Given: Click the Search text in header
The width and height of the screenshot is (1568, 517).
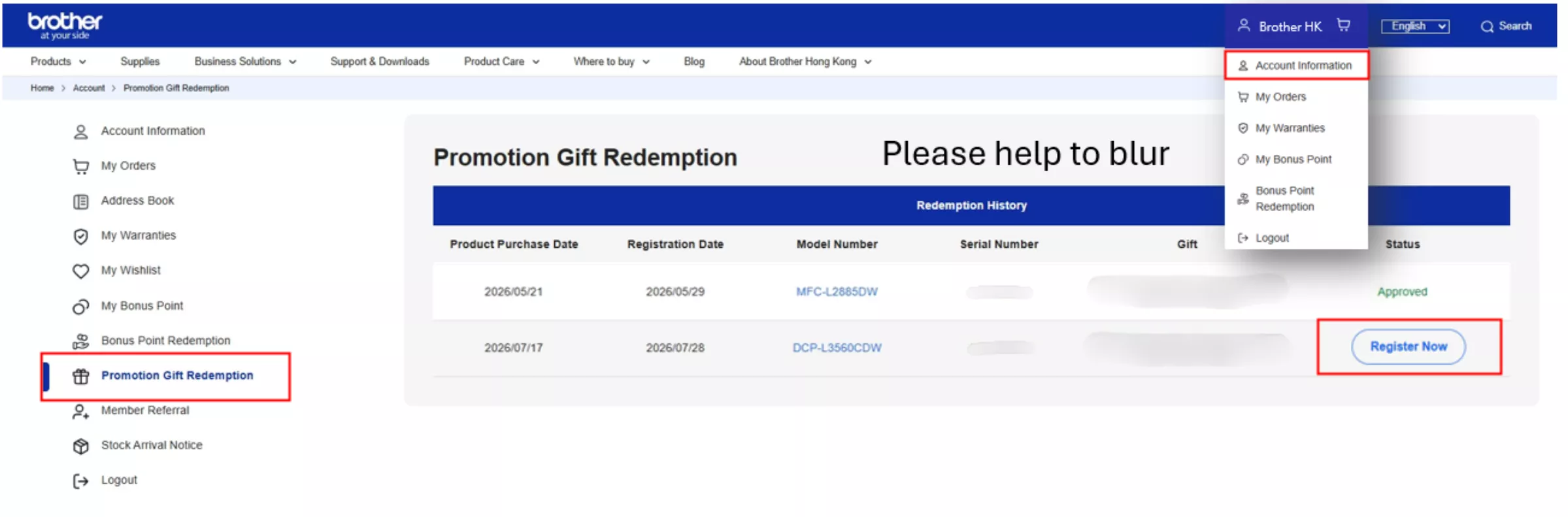Looking at the screenshot, I should click(x=1515, y=26).
